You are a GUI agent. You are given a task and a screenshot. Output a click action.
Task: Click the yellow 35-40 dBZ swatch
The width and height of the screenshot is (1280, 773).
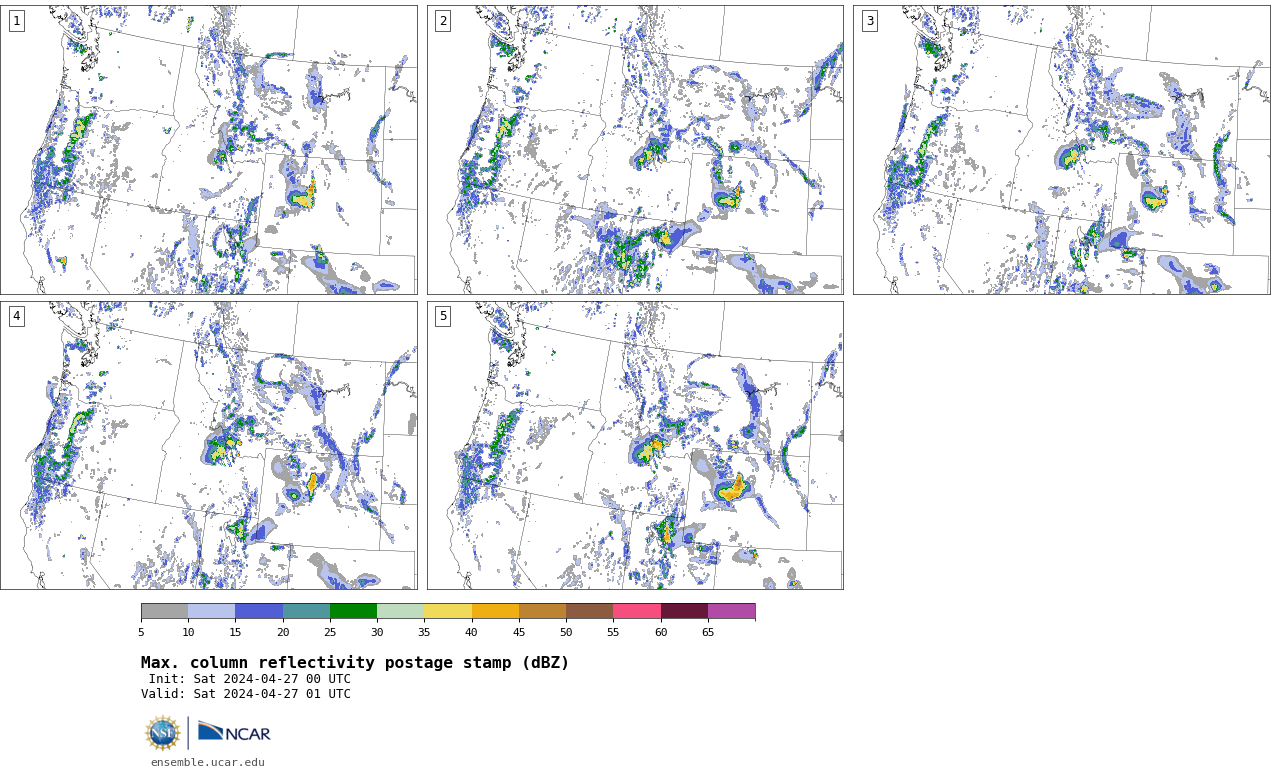[x=448, y=611]
